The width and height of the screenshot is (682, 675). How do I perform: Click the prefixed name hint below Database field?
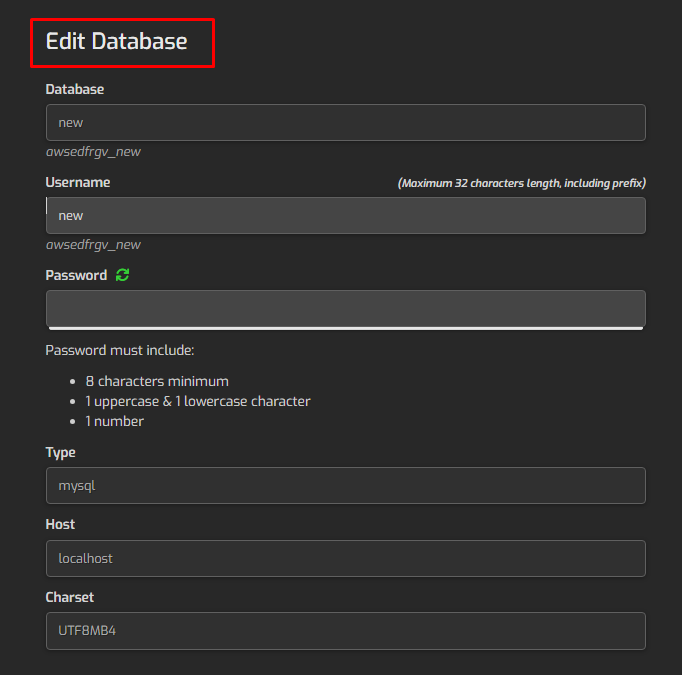pos(93,152)
